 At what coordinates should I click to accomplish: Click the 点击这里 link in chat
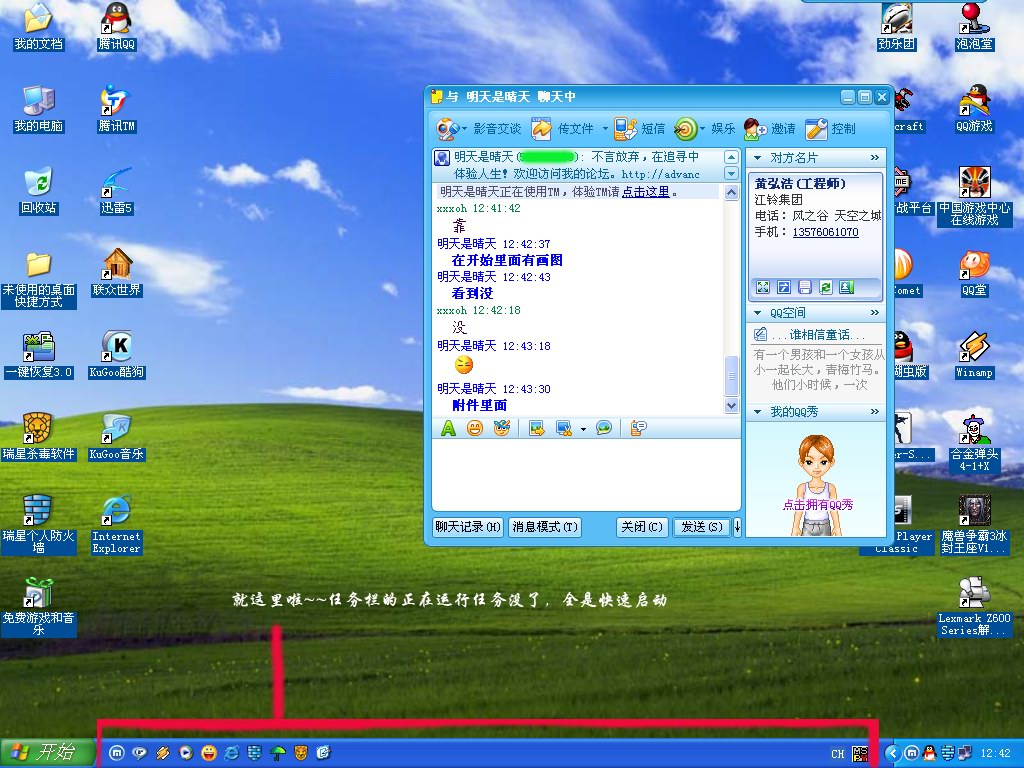coord(645,192)
